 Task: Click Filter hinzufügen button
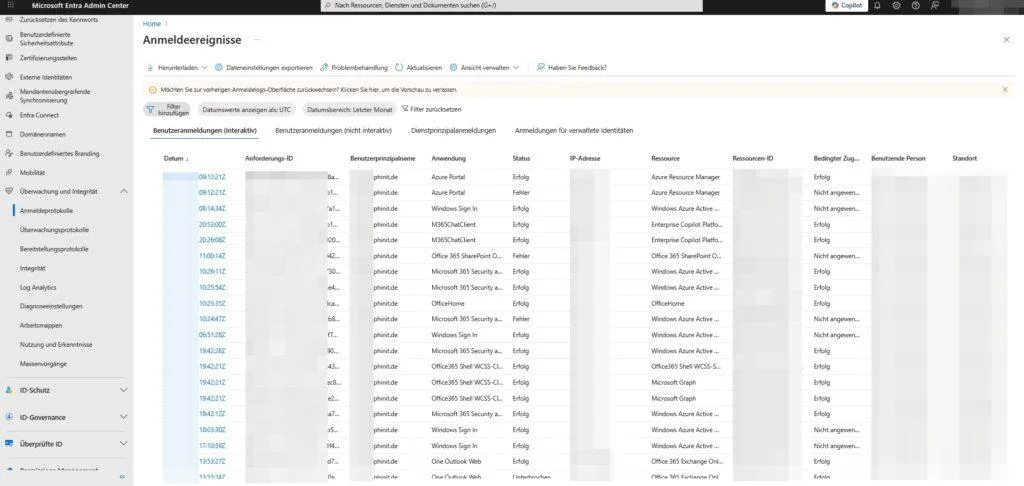click(168, 109)
